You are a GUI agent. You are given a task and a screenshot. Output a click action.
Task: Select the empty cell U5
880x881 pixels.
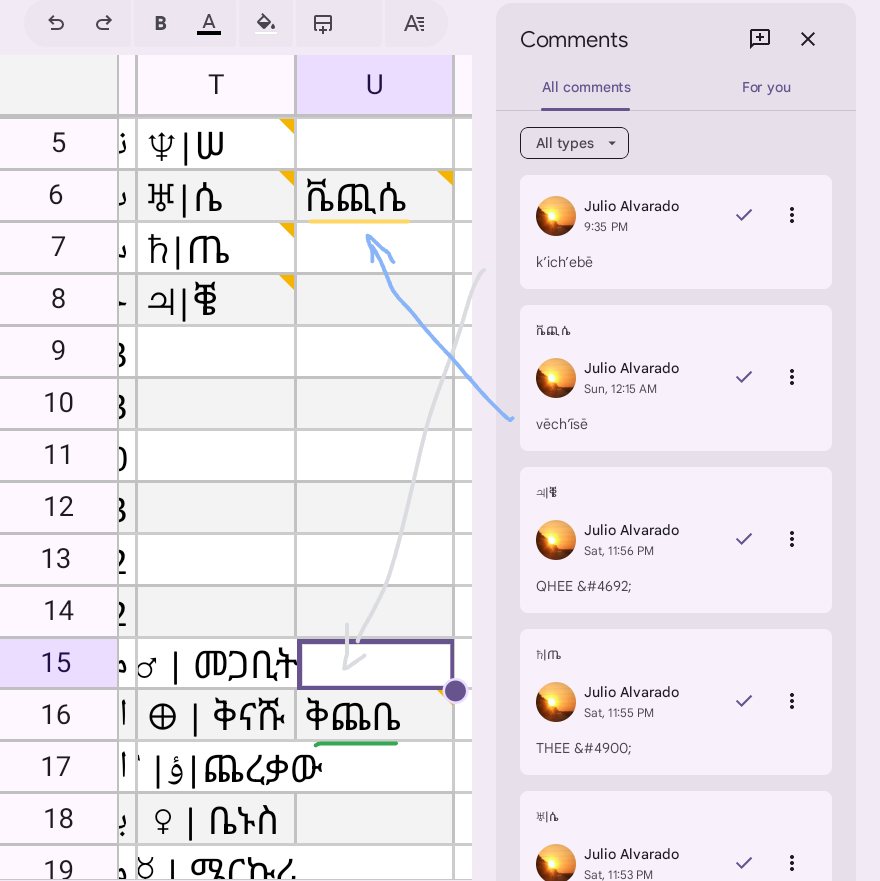(374, 143)
